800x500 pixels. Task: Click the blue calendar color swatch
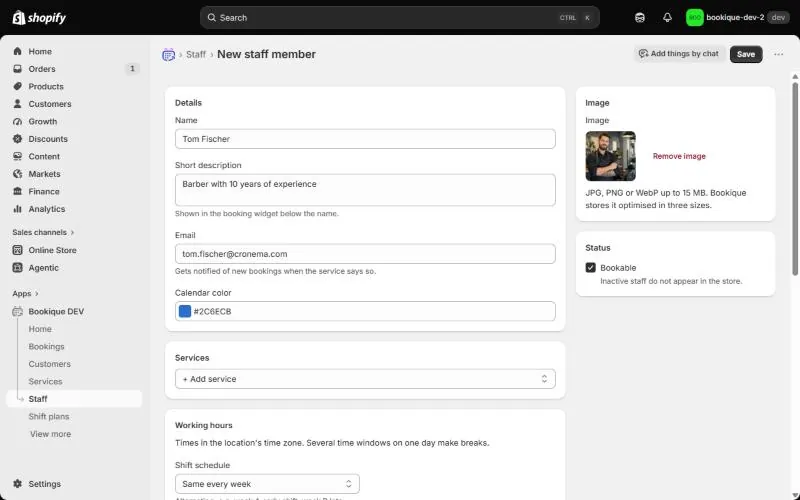(185, 311)
